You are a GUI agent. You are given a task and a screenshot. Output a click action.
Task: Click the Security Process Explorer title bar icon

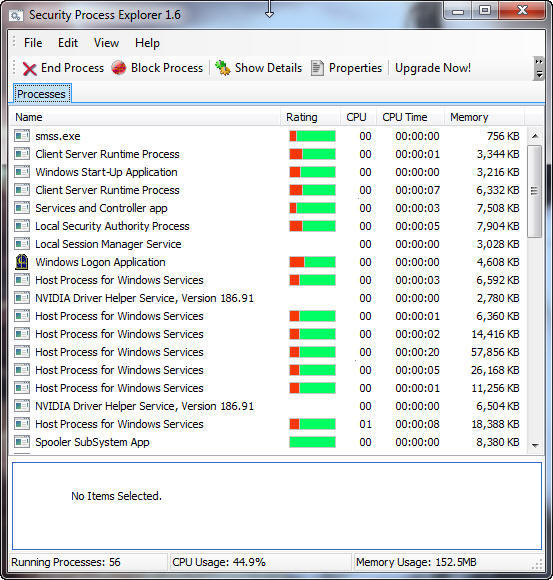pos(16,16)
